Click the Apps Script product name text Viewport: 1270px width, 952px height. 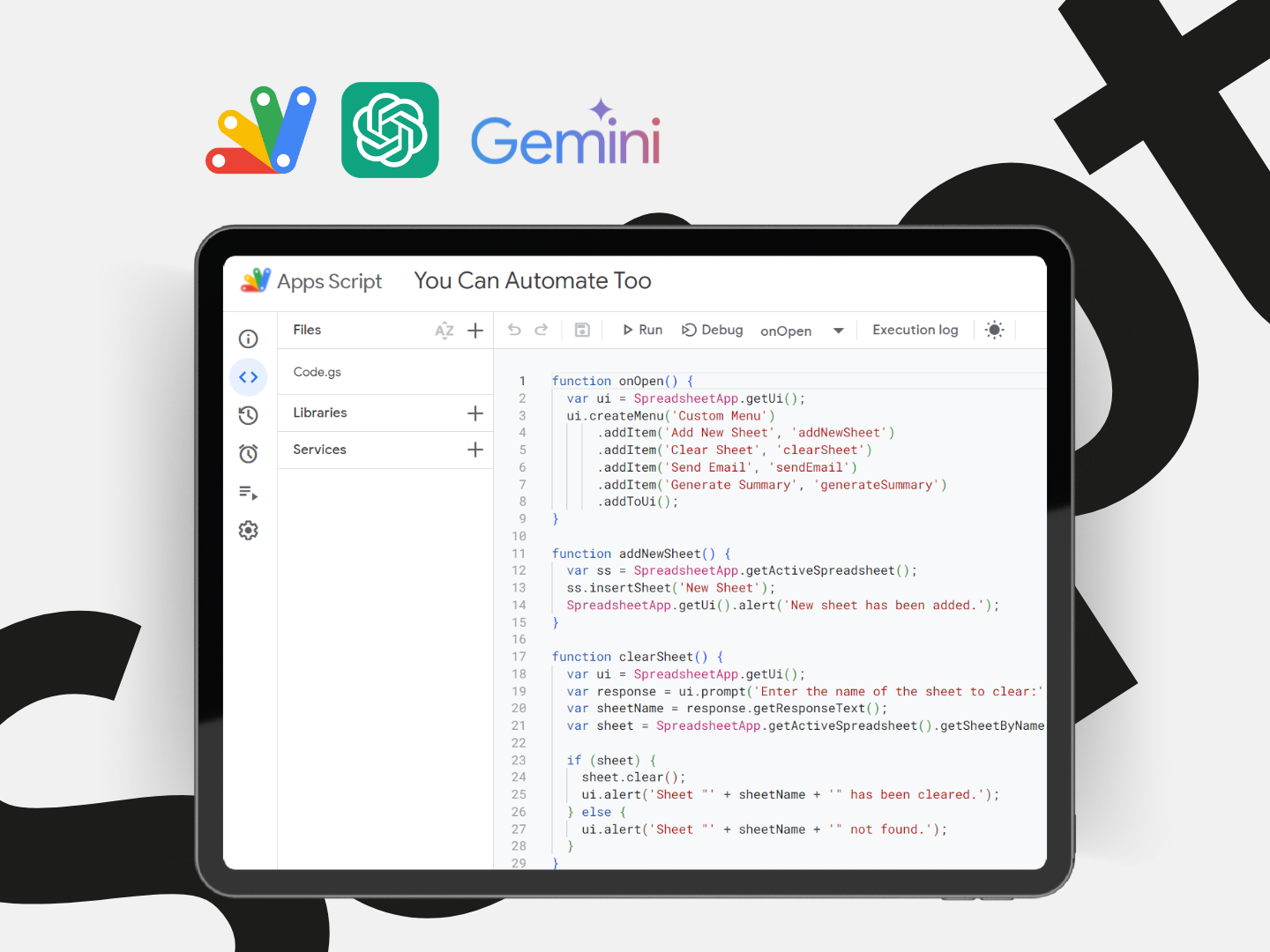point(330,281)
